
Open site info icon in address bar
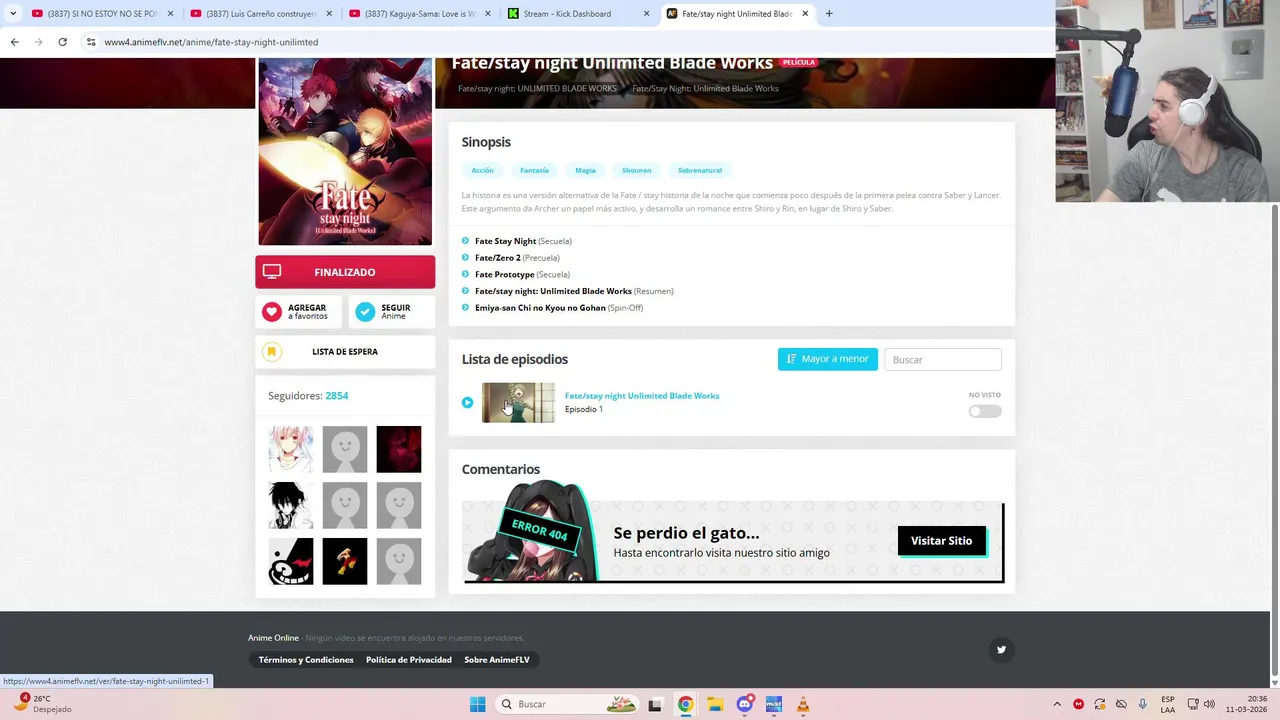click(x=91, y=42)
